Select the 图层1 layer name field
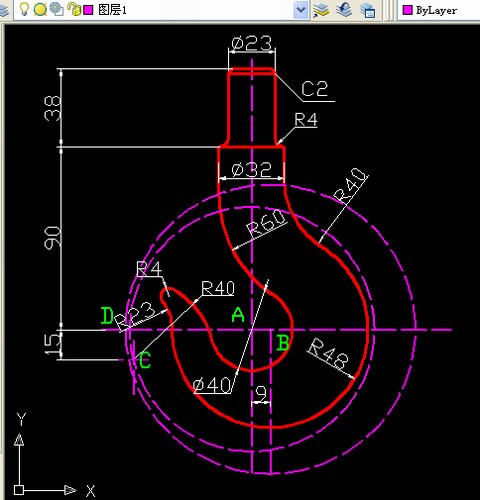480x500 pixels. point(113,10)
